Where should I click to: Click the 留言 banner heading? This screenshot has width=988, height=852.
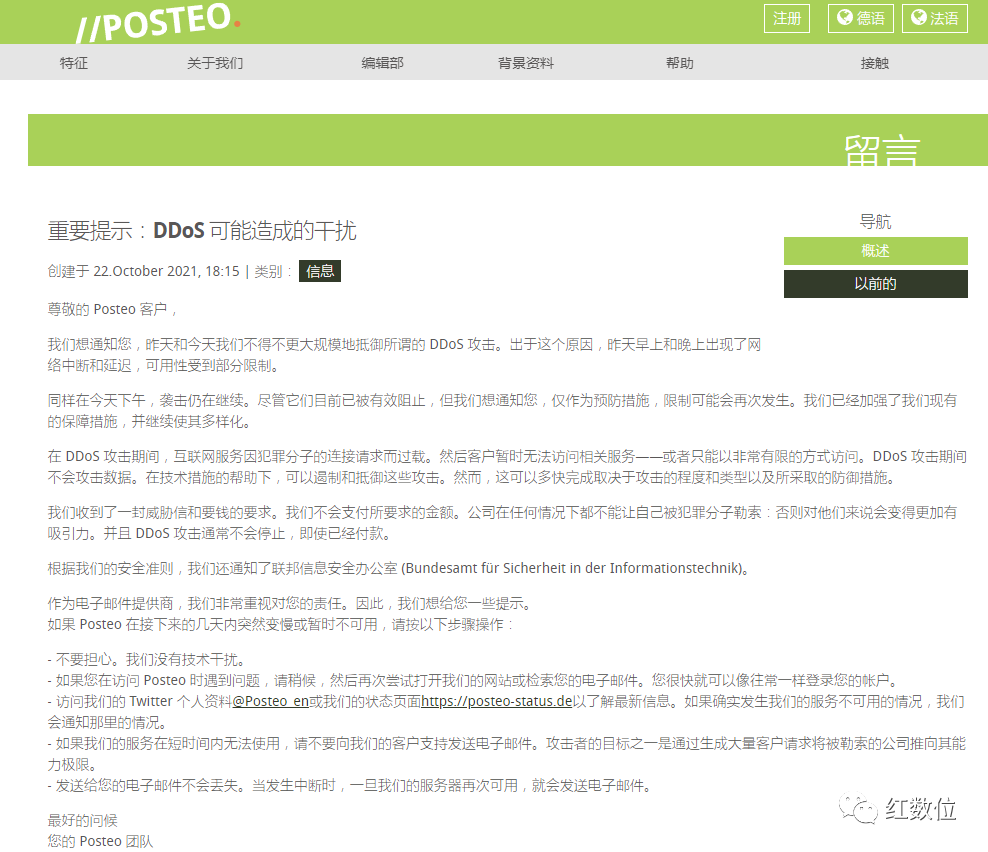click(x=882, y=151)
